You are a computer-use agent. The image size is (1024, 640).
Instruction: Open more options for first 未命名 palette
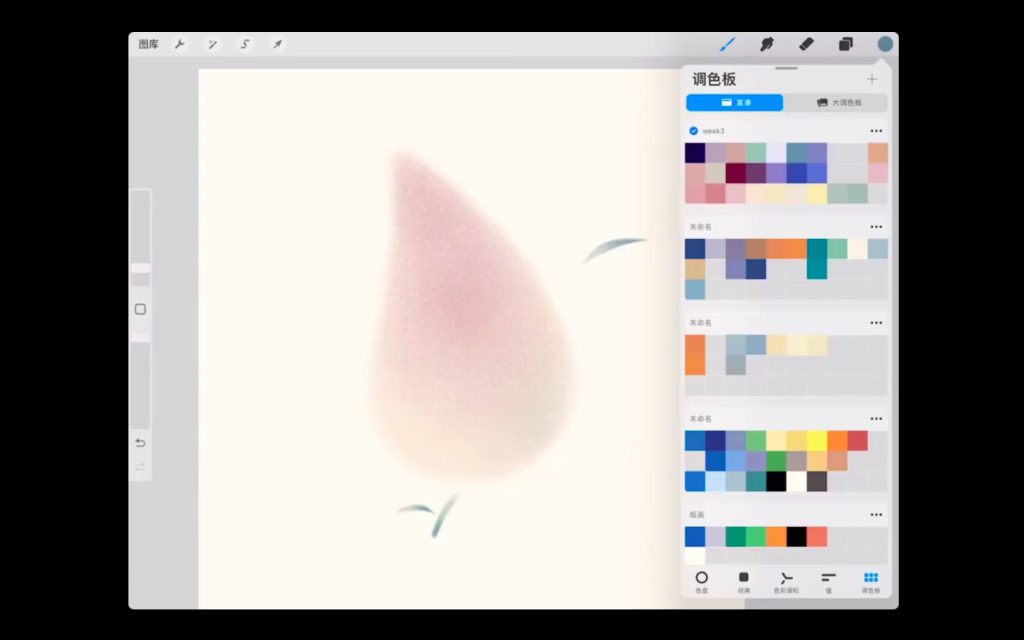point(876,227)
